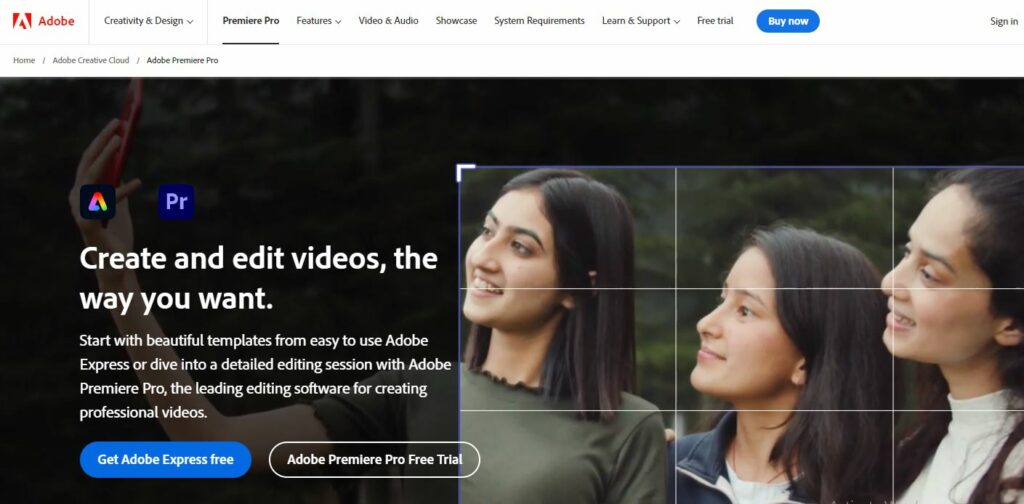Go to System Requirements

click(x=539, y=21)
